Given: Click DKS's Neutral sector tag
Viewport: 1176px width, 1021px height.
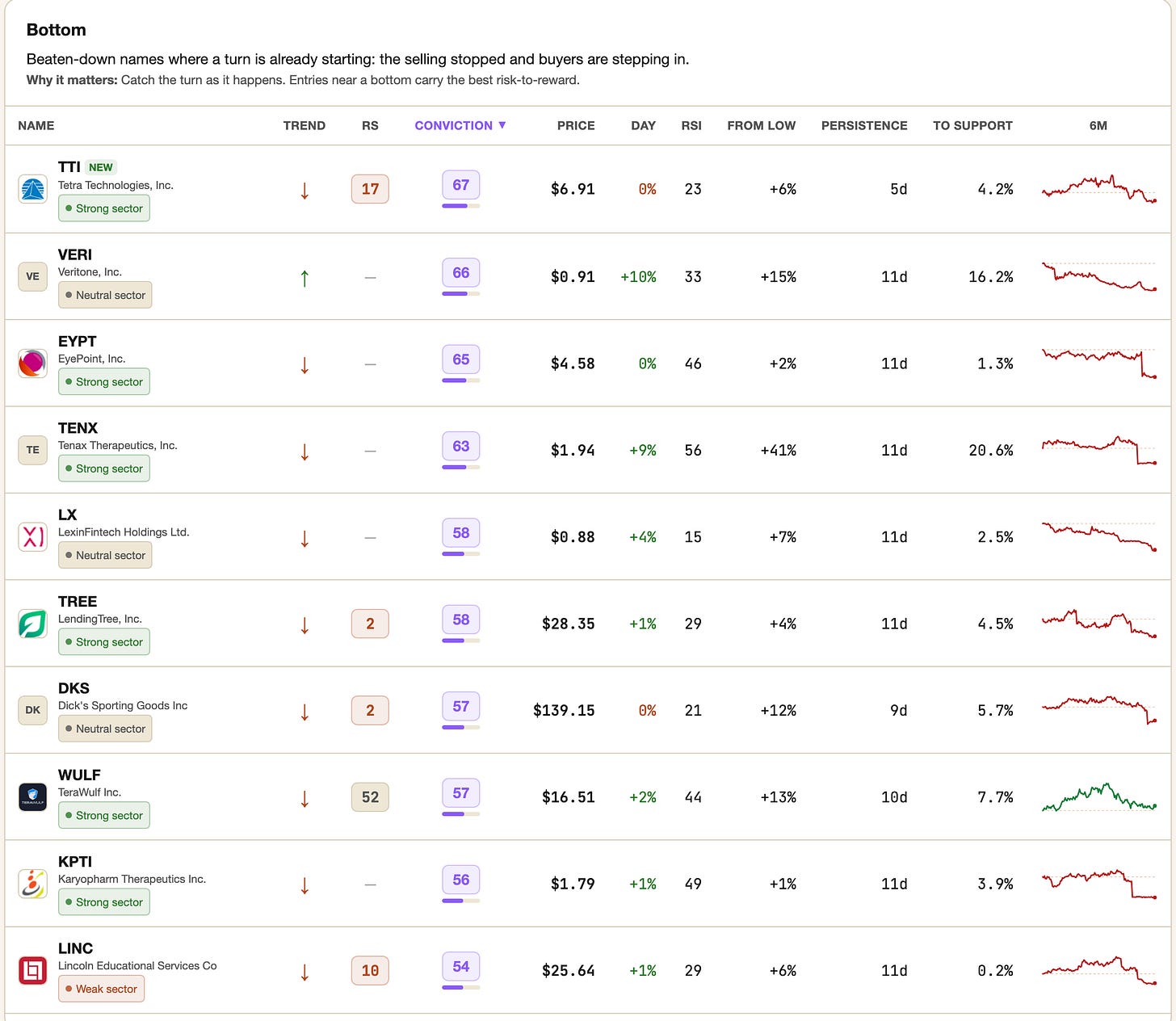Looking at the screenshot, I should (105, 729).
